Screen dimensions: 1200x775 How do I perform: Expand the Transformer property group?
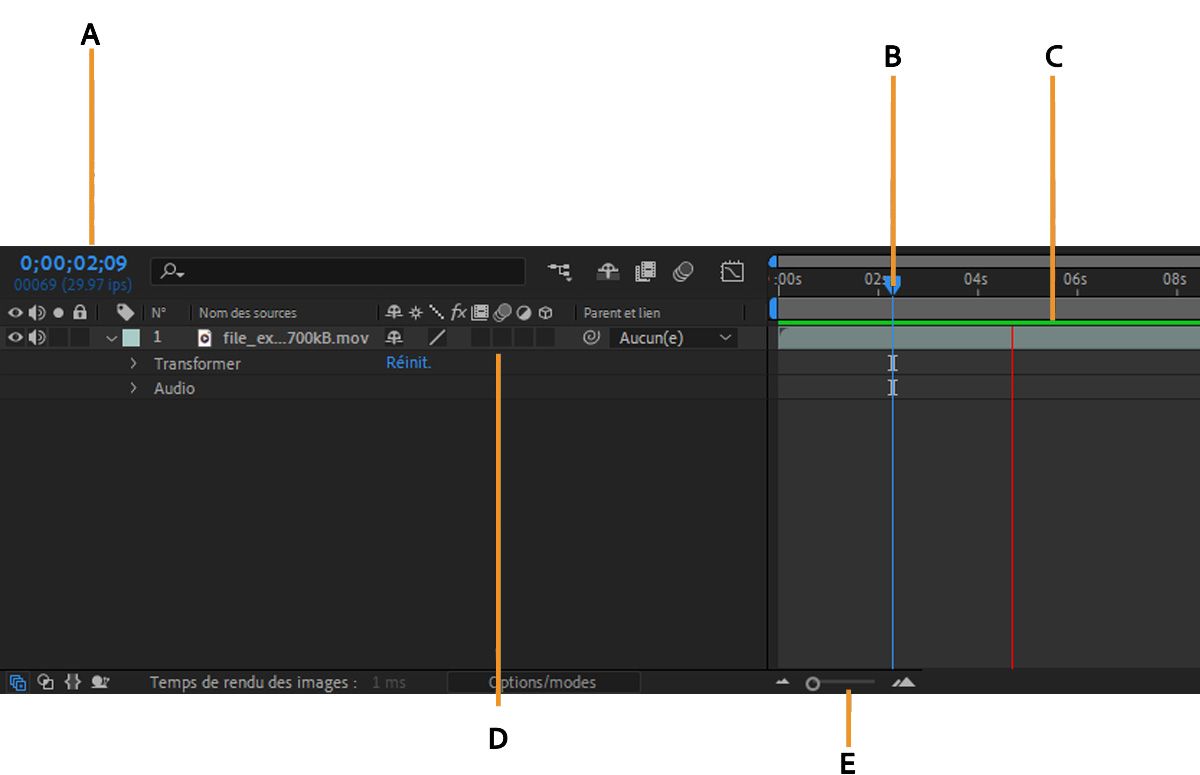(x=133, y=363)
